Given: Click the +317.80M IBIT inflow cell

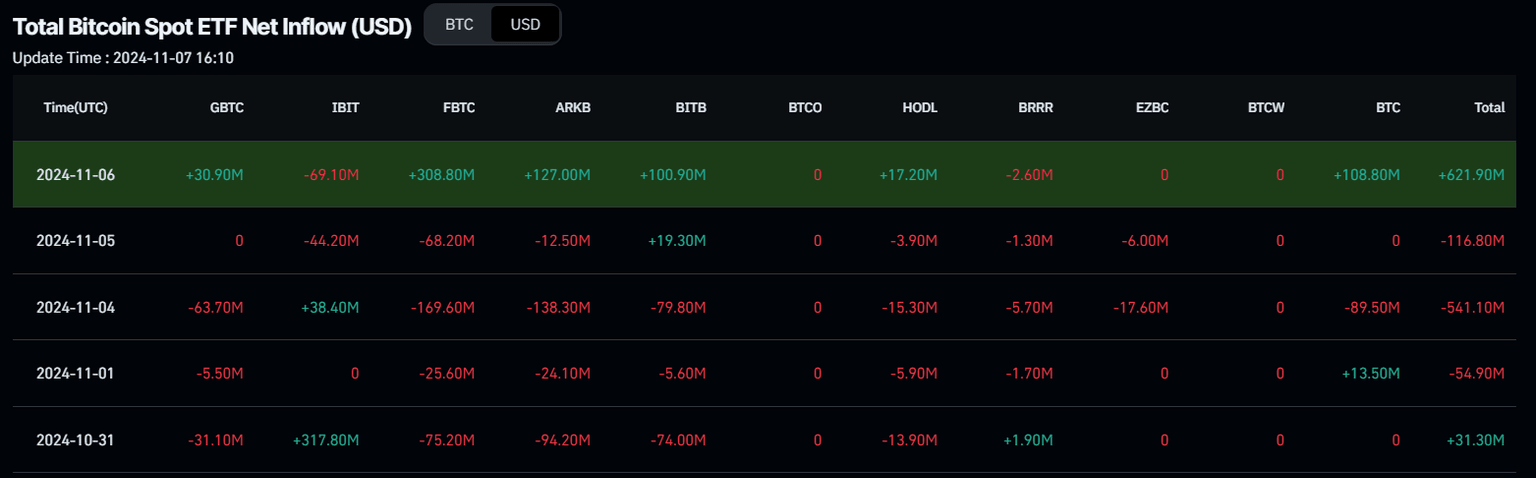Looking at the screenshot, I should (x=326, y=440).
